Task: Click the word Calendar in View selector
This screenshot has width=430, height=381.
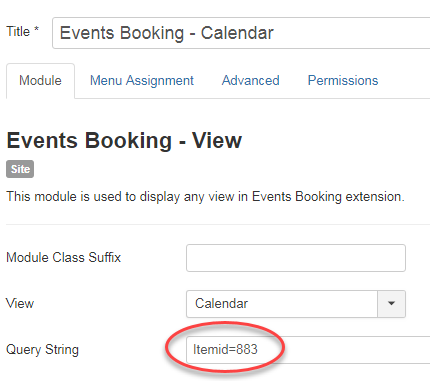Action: (x=221, y=304)
